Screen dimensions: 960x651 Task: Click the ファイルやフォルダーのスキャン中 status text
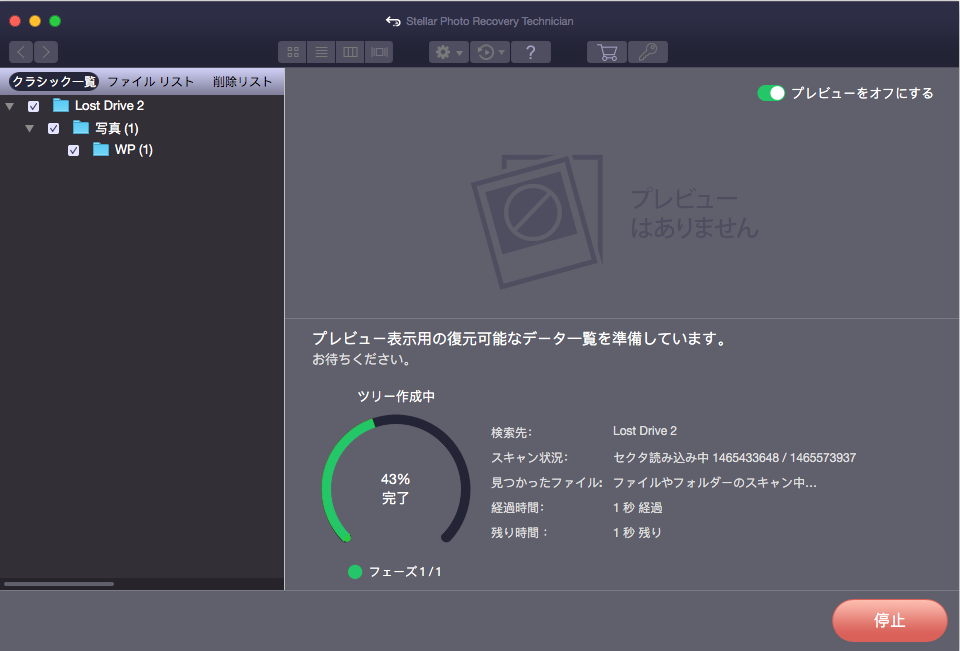[x=714, y=483]
